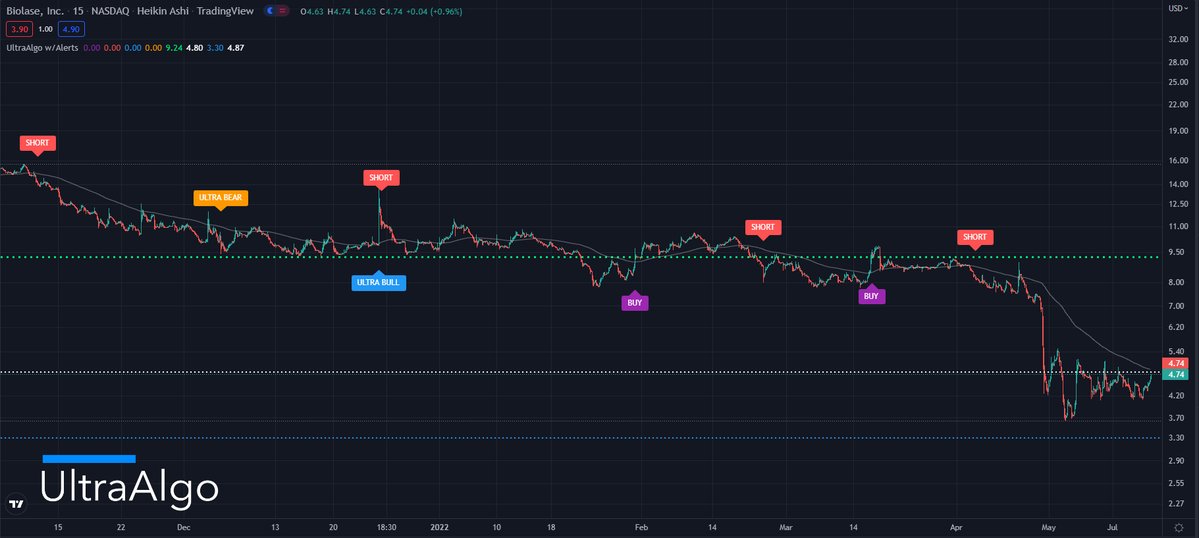Click the 2.27 price axis label
1199x538 pixels.
tap(1177, 504)
